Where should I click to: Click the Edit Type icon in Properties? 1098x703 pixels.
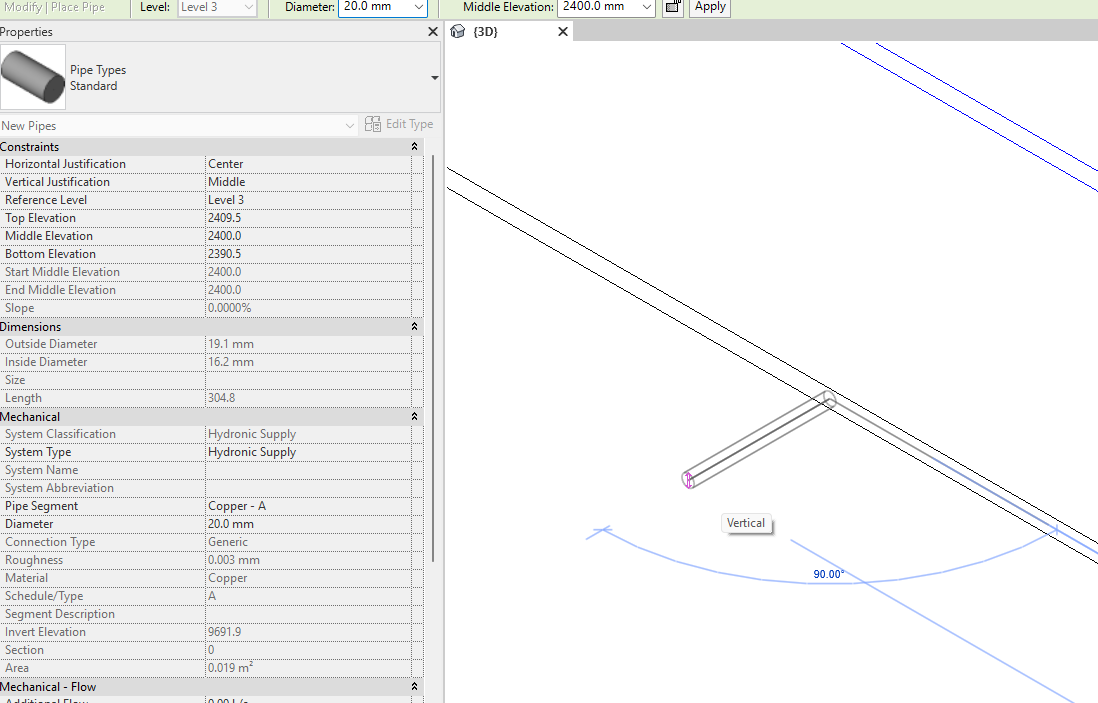(371, 124)
